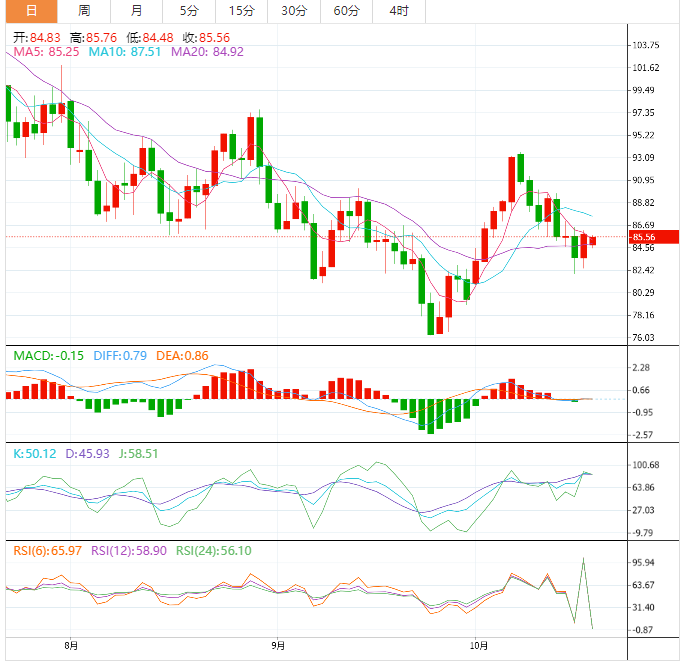683x668 pixels.
Task: Click the red 85.56 current price tag
Action: [x=654, y=237]
